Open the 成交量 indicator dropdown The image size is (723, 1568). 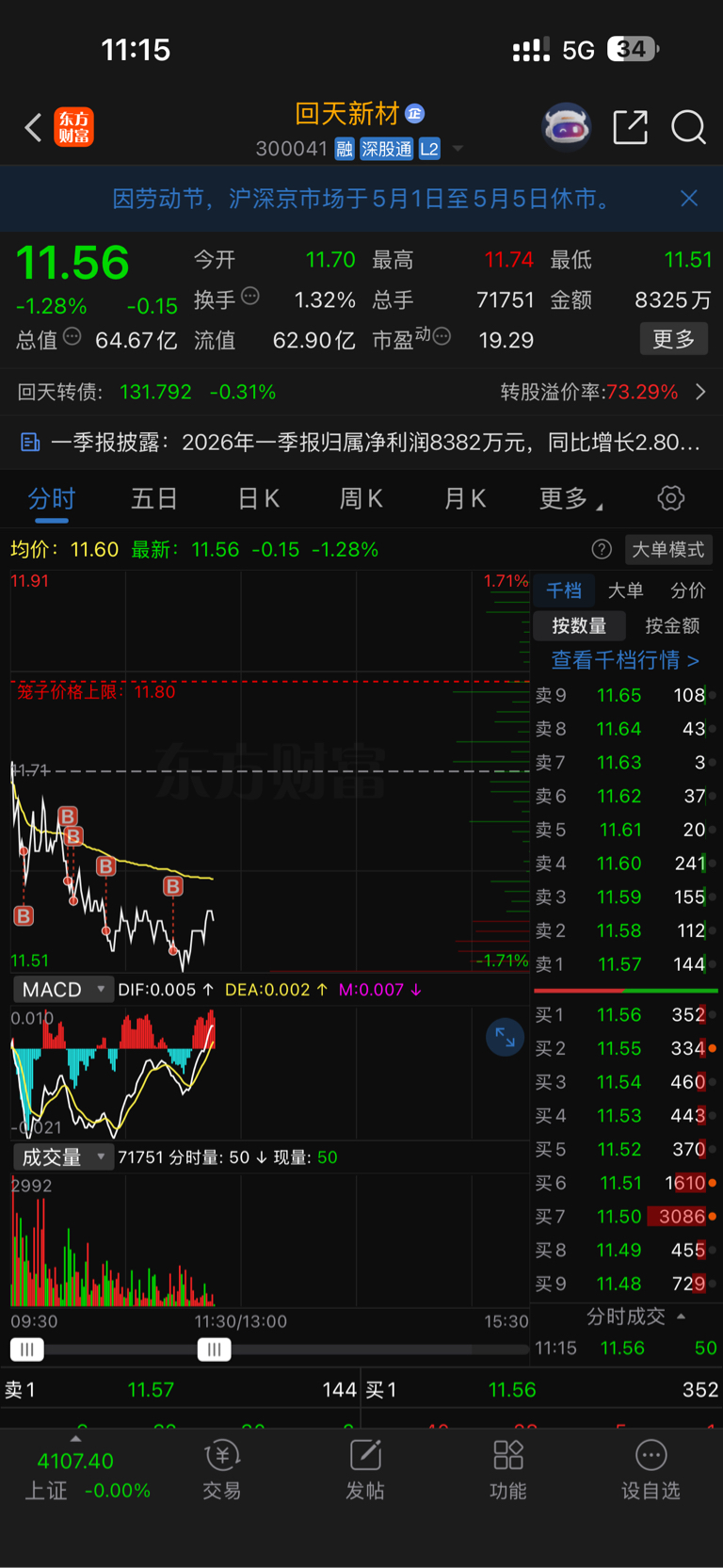pyautogui.click(x=64, y=1157)
